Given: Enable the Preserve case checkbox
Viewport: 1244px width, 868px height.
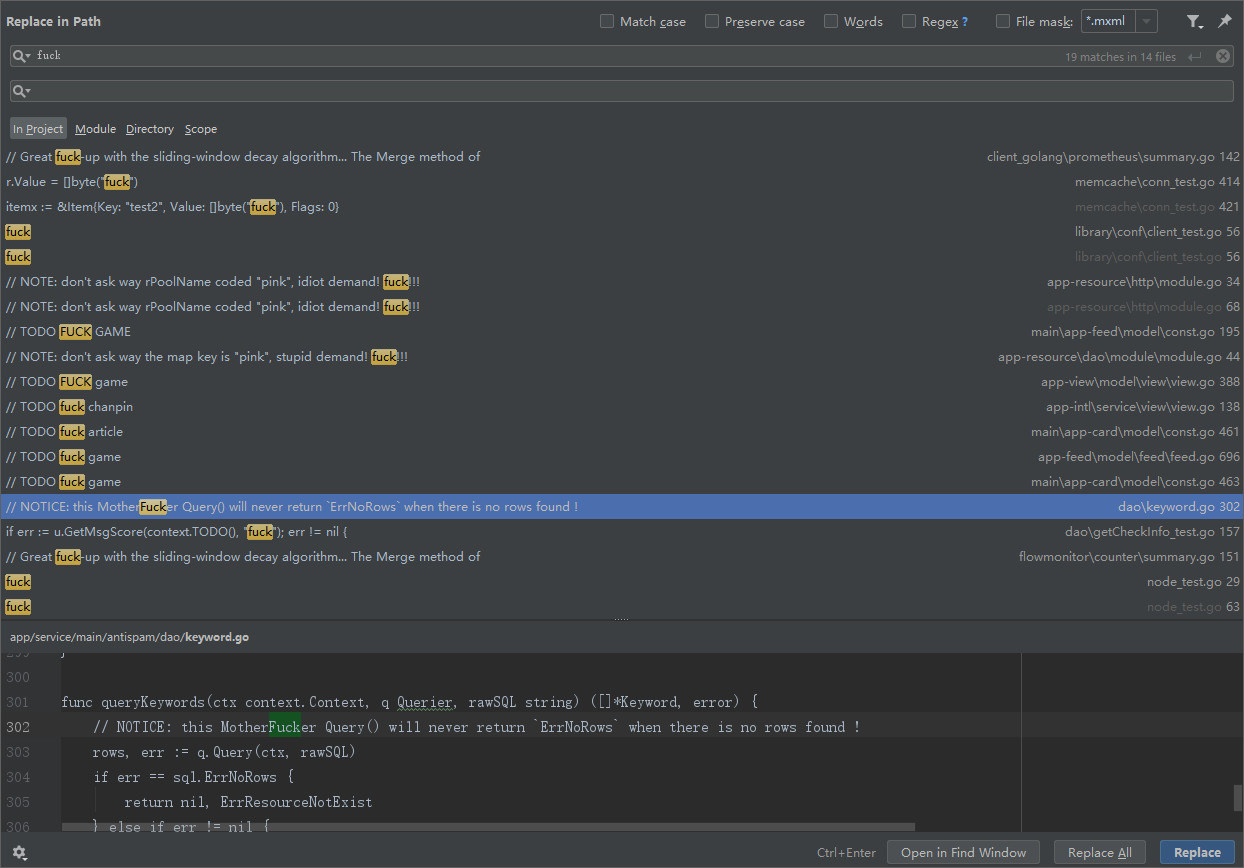Looking at the screenshot, I should (x=712, y=21).
